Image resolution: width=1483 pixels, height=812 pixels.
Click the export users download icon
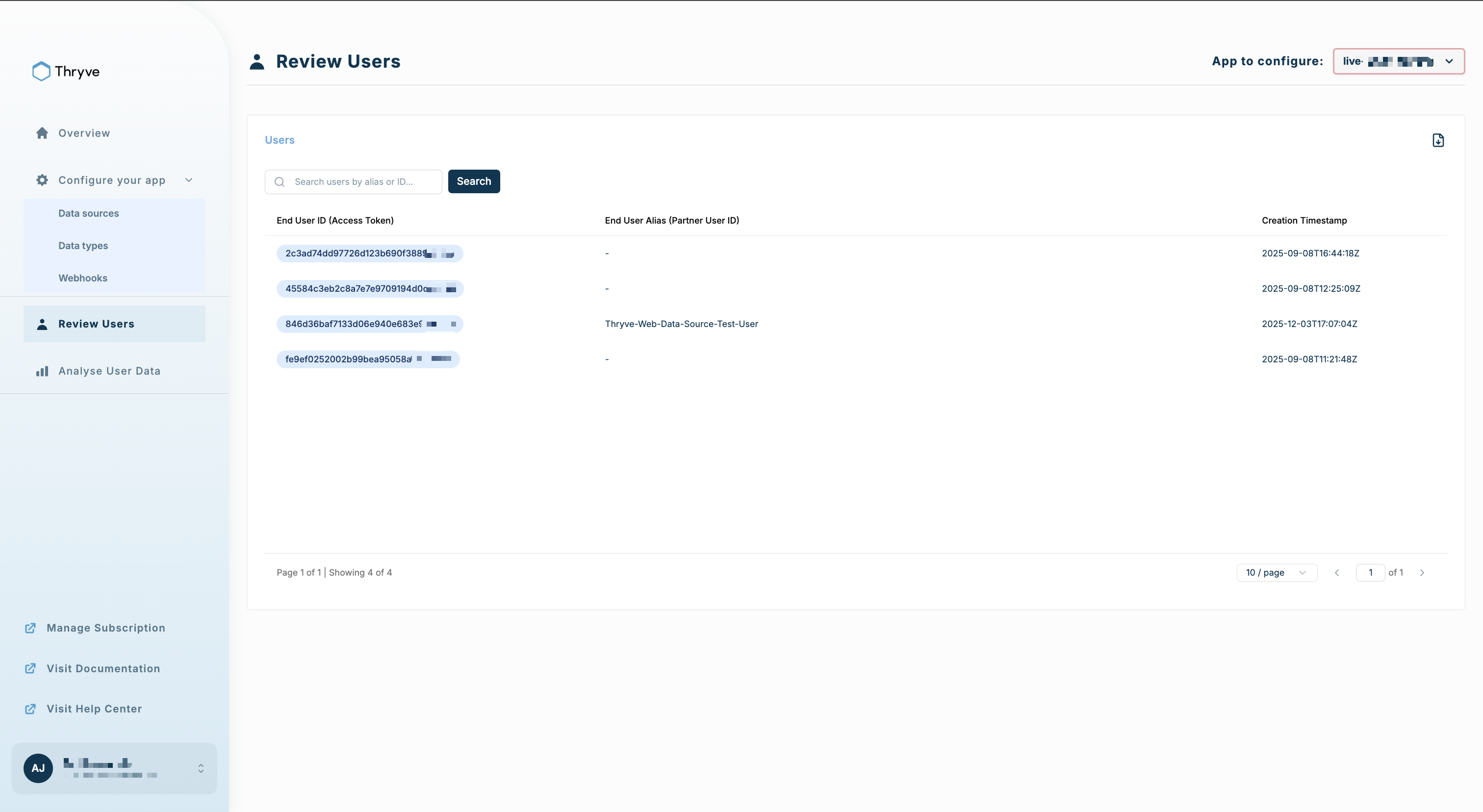(x=1437, y=140)
